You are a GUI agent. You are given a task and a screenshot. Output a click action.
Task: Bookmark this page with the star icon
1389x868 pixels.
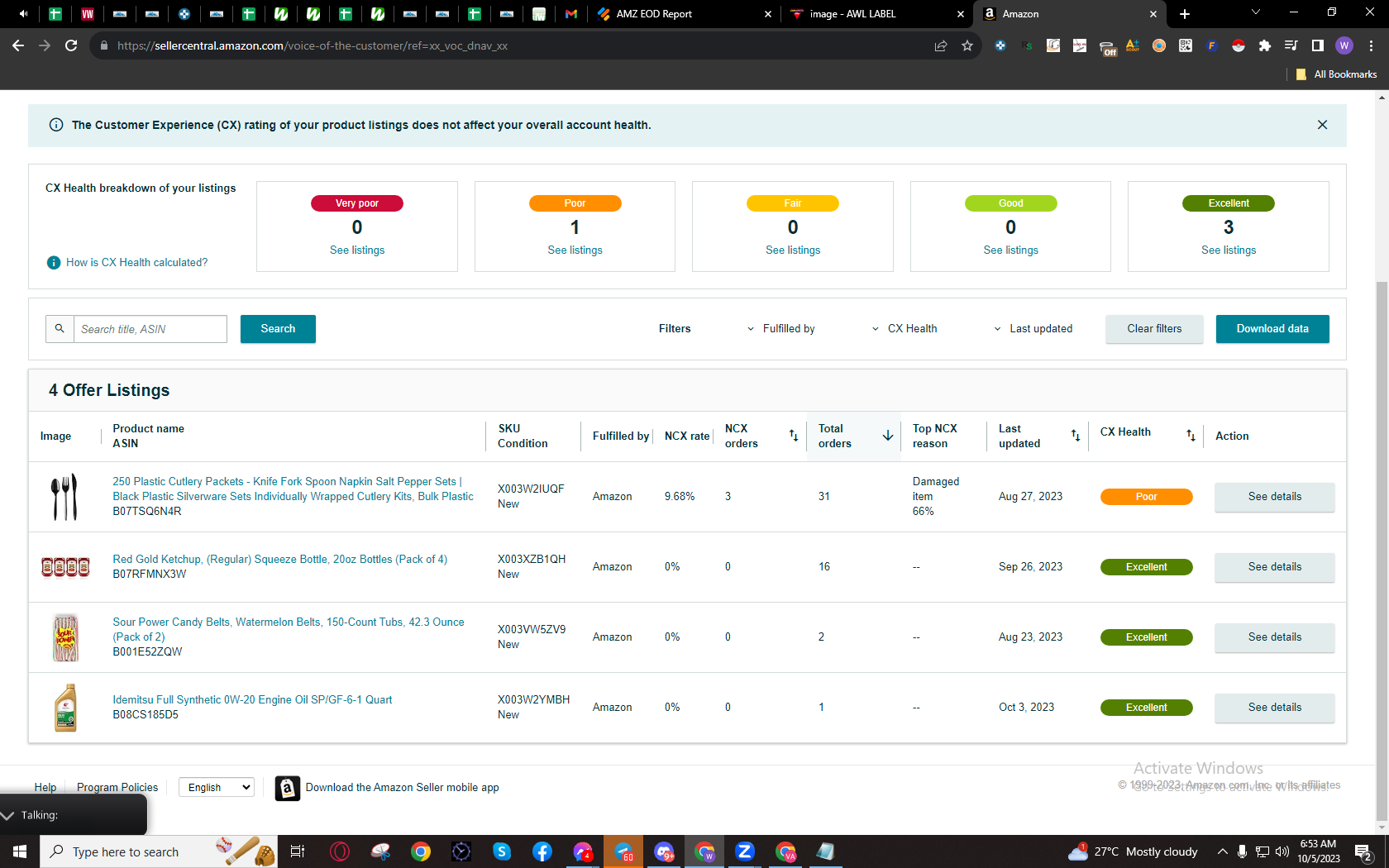[x=967, y=46]
